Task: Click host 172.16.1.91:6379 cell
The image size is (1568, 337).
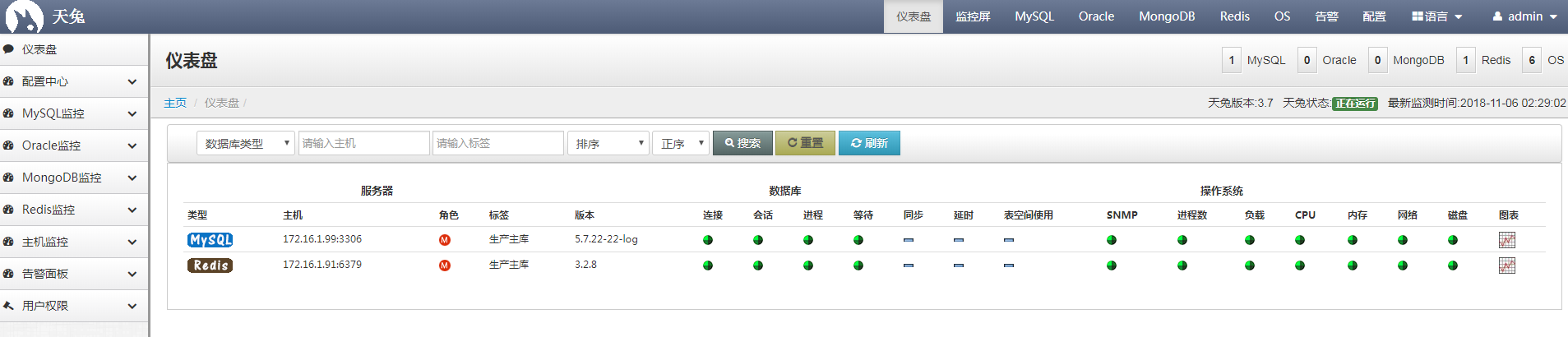Action: [322, 265]
